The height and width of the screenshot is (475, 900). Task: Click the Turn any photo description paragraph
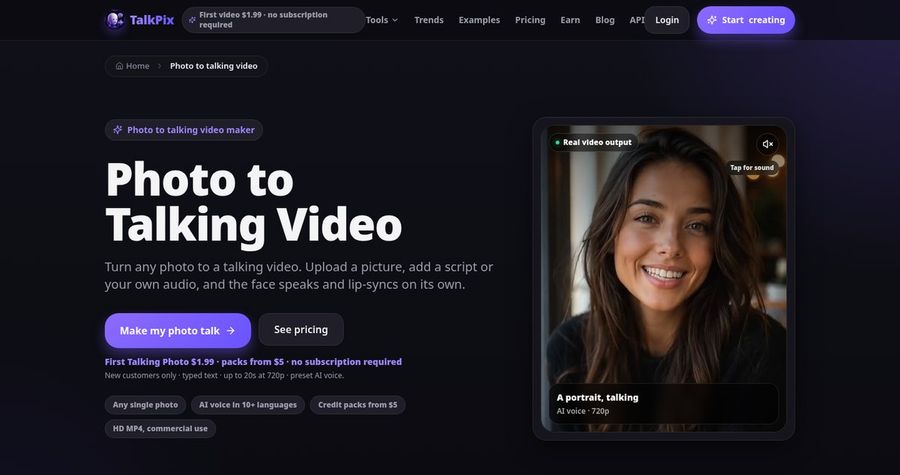coord(298,275)
